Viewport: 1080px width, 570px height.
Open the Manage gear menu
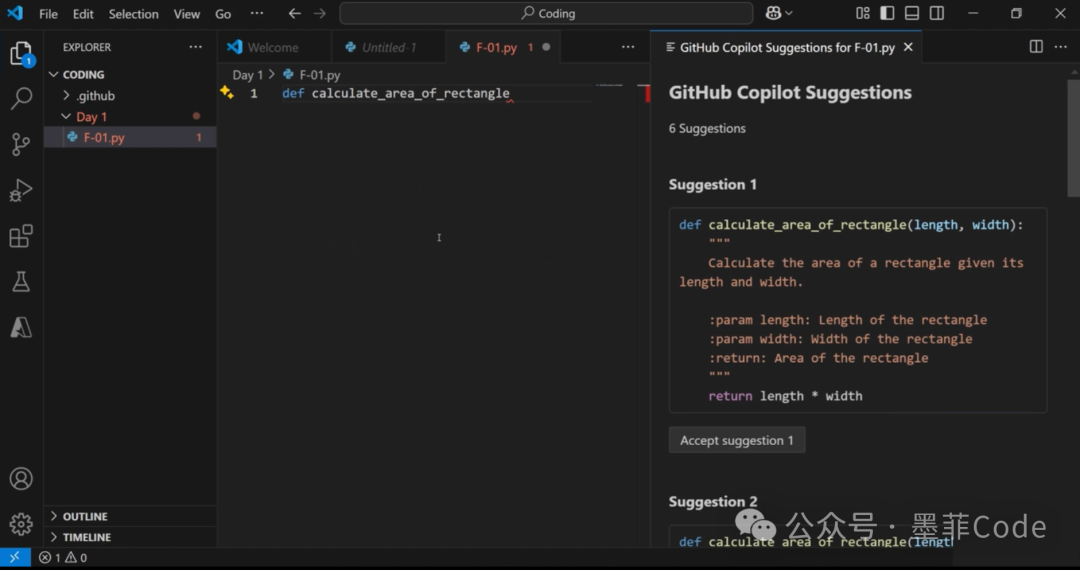21,524
